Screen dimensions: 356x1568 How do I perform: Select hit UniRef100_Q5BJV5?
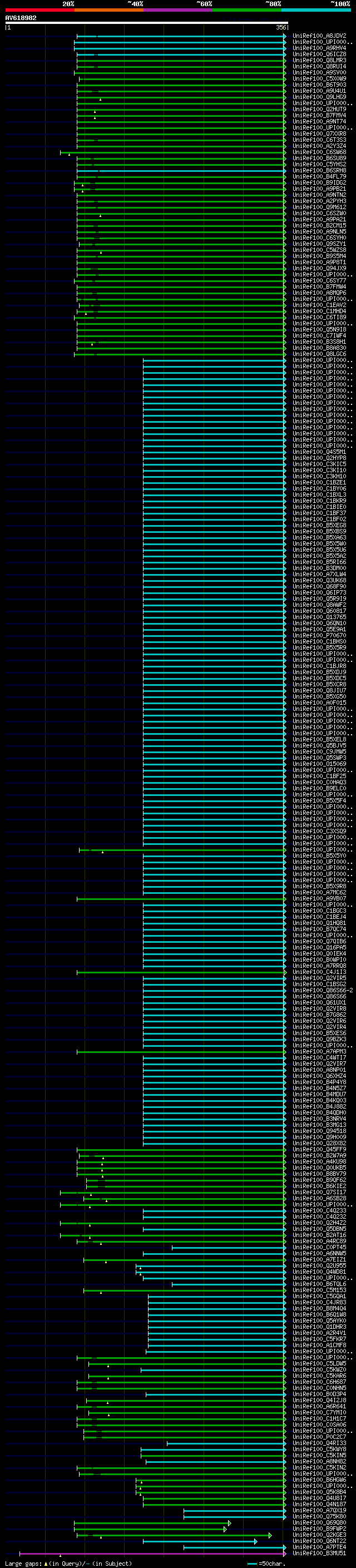(319, 746)
